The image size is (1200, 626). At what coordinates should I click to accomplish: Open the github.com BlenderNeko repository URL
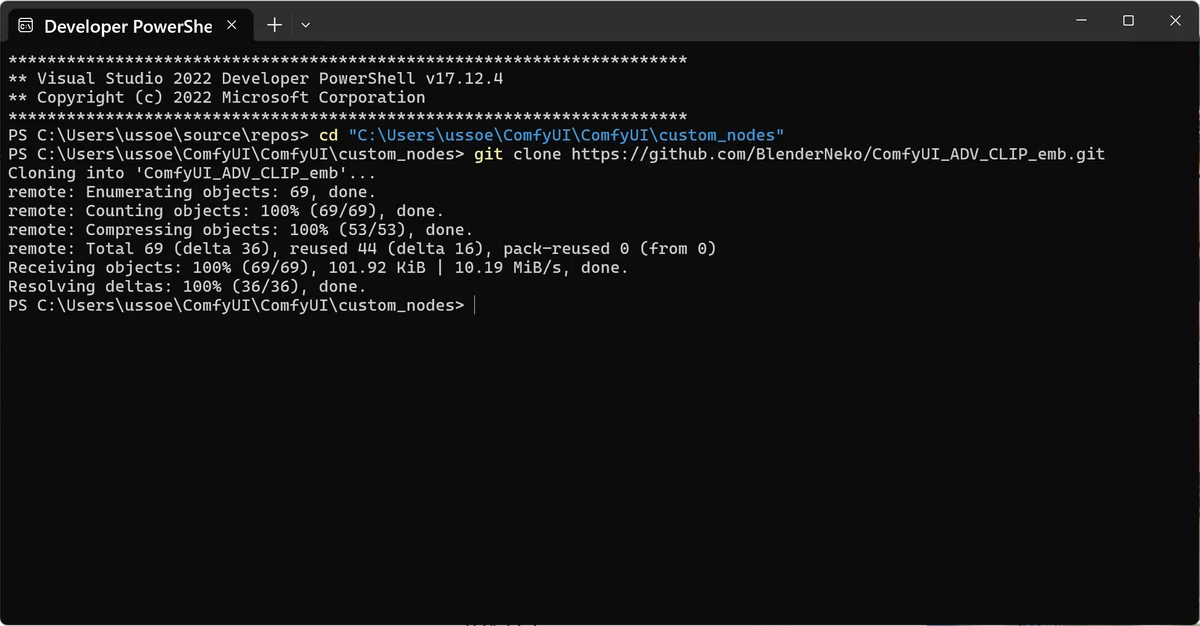coord(838,155)
